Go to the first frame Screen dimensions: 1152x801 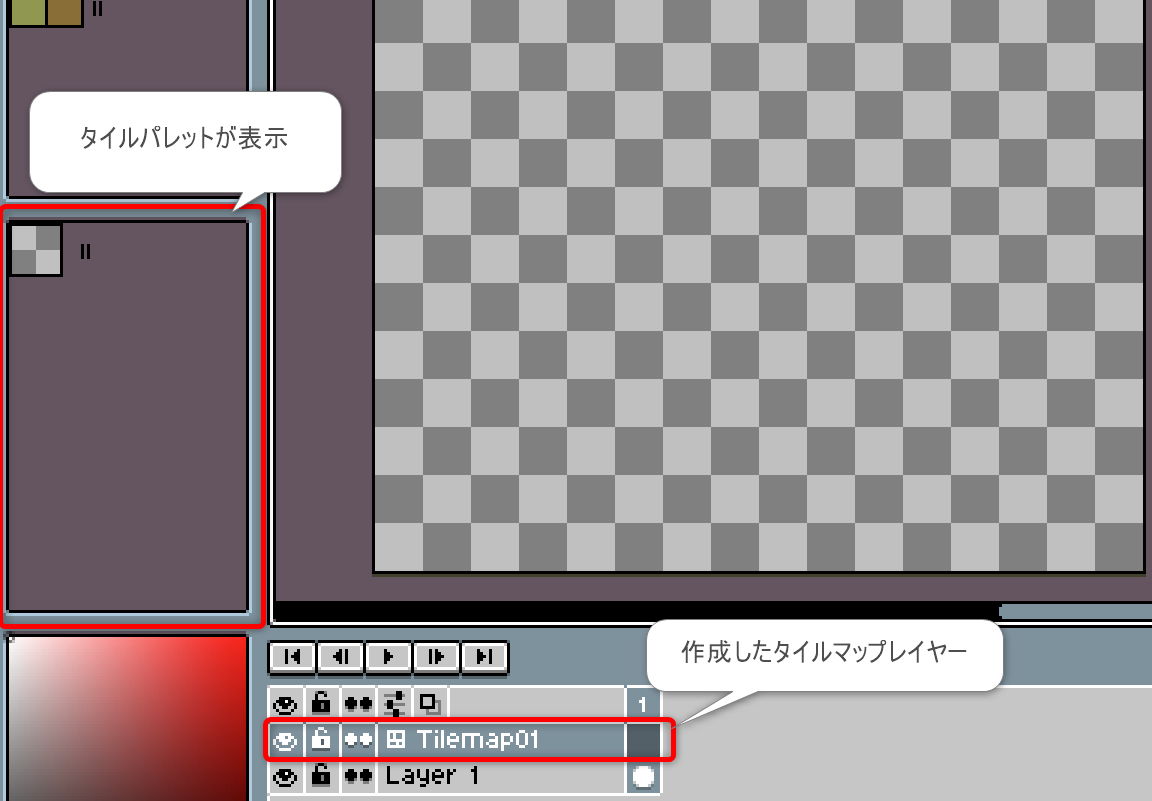pyautogui.click(x=292, y=657)
